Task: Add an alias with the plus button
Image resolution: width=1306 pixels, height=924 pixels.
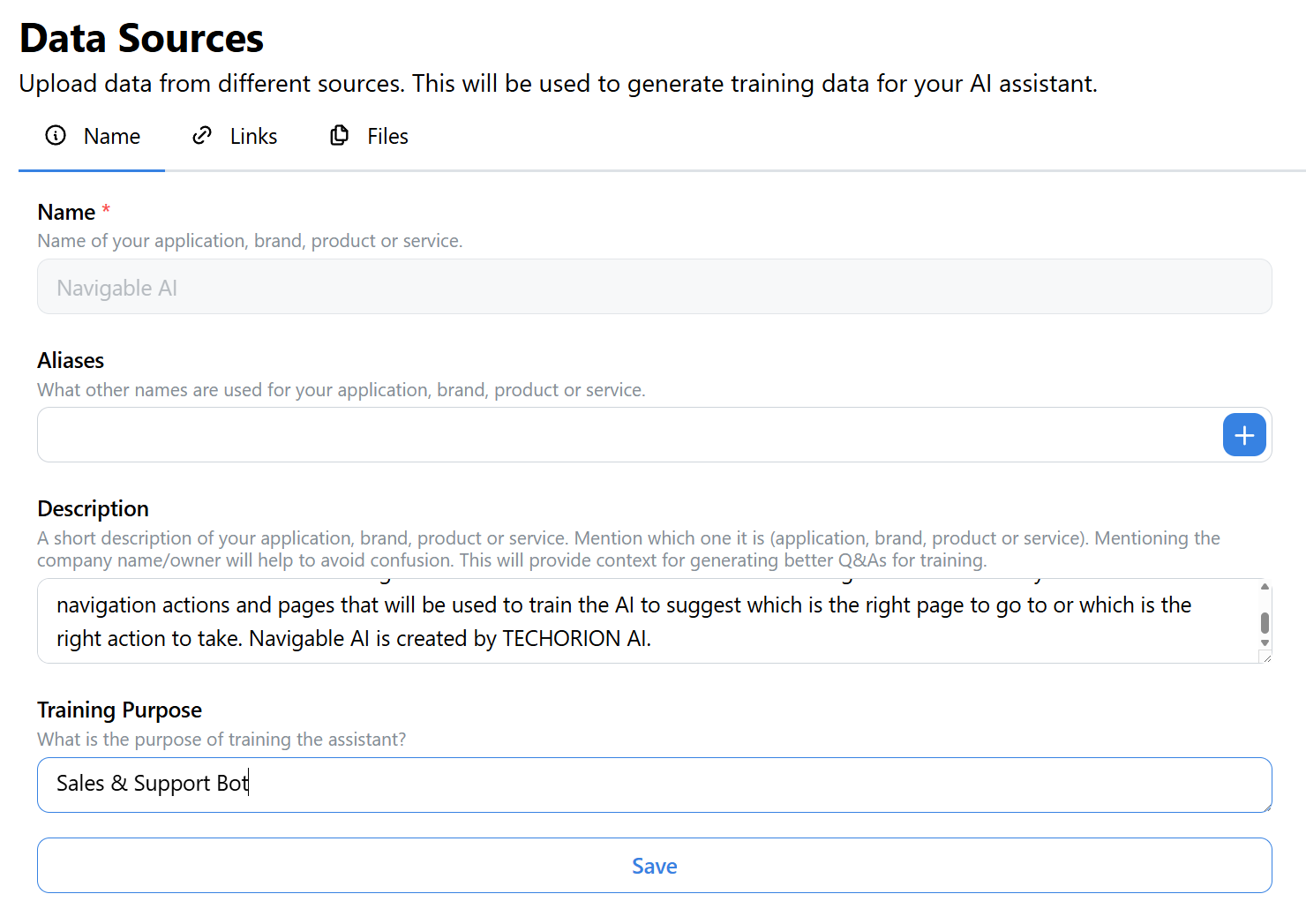Action: (1244, 435)
